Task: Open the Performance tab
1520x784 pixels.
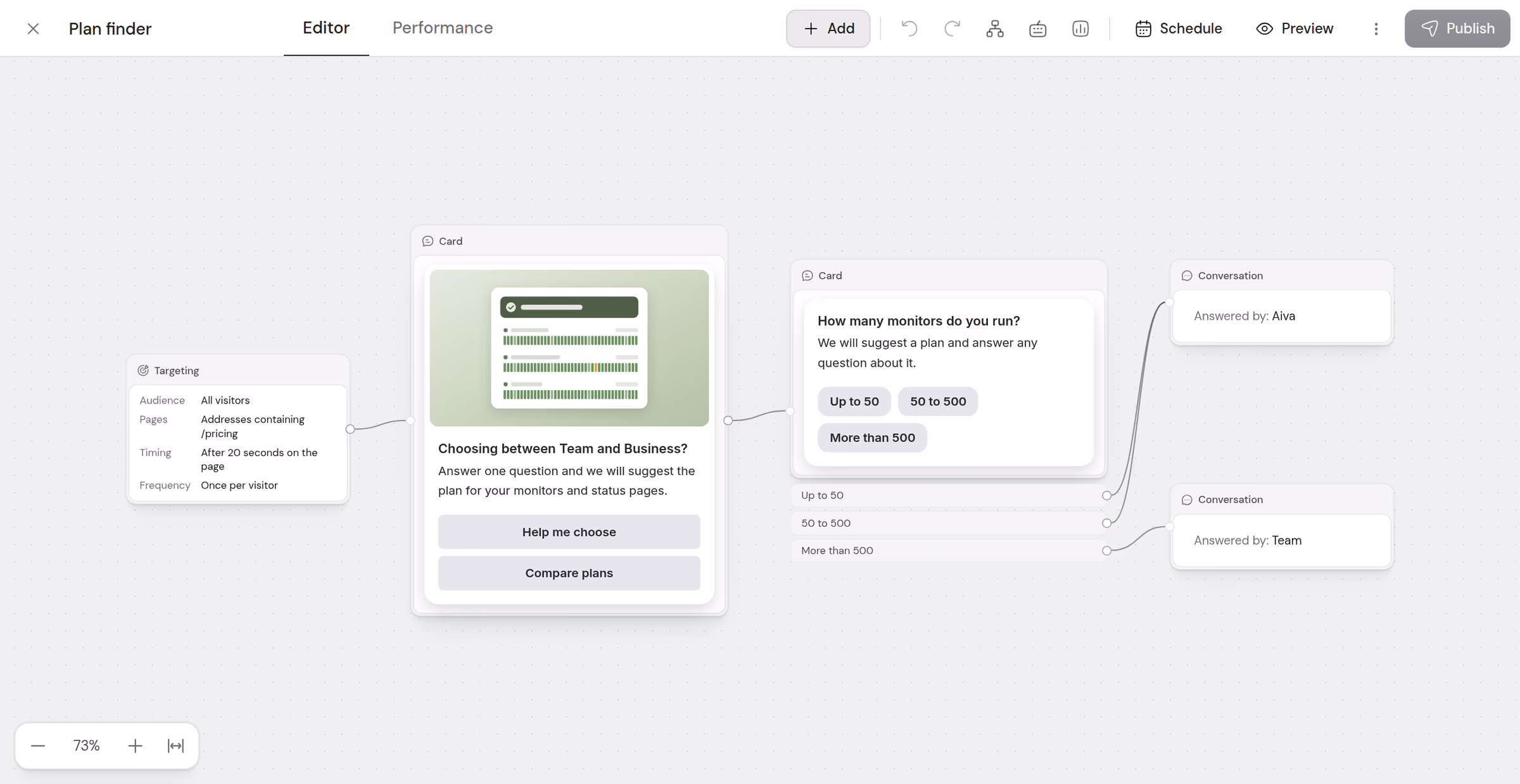Action: [x=443, y=28]
